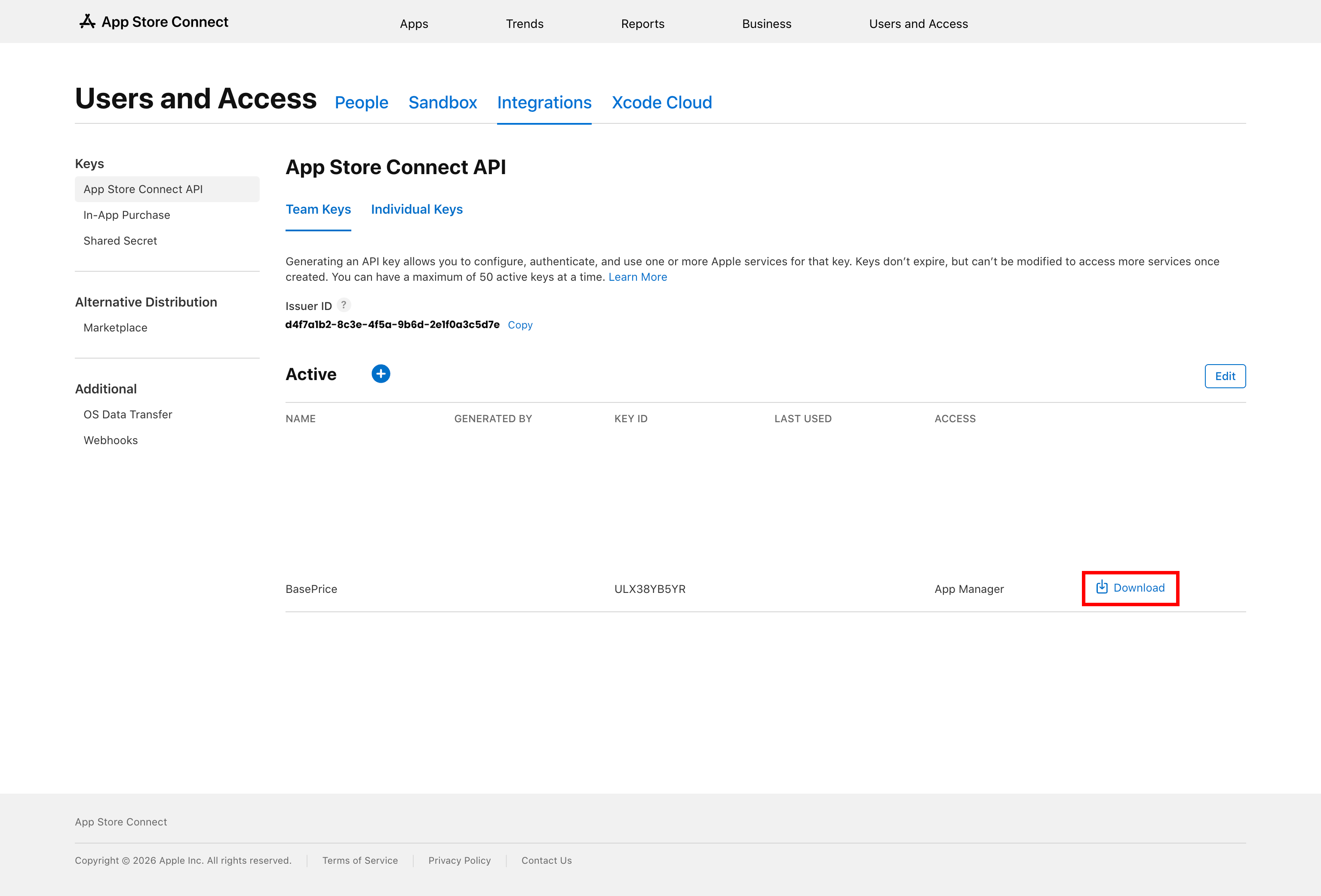
Task: Open the Trends menu
Action: pyautogui.click(x=525, y=23)
